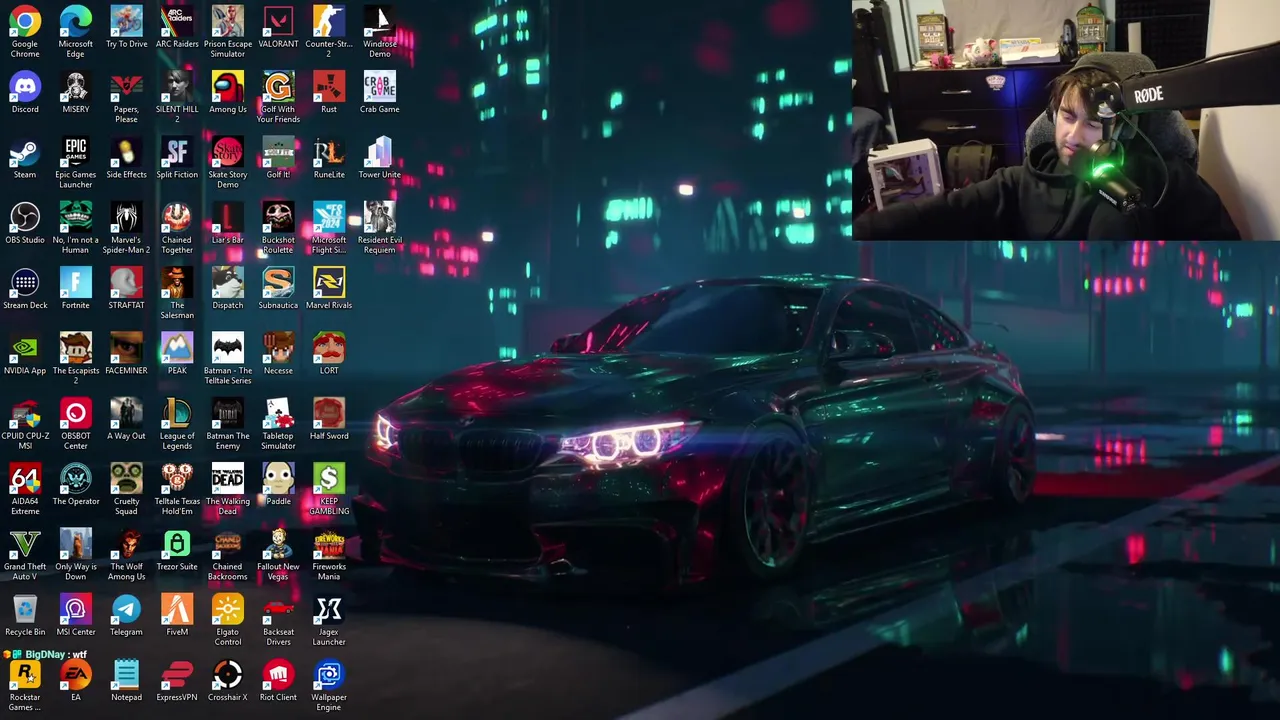The image size is (1280, 720).
Task: Open the NVIDIA App shortcut
Action: [25, 354]
